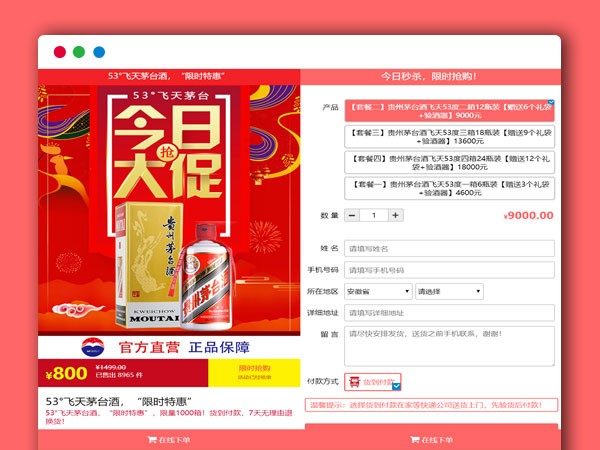The image size is (600, 450).
Task: Click the green dot in window header
Action: point(79,52)
